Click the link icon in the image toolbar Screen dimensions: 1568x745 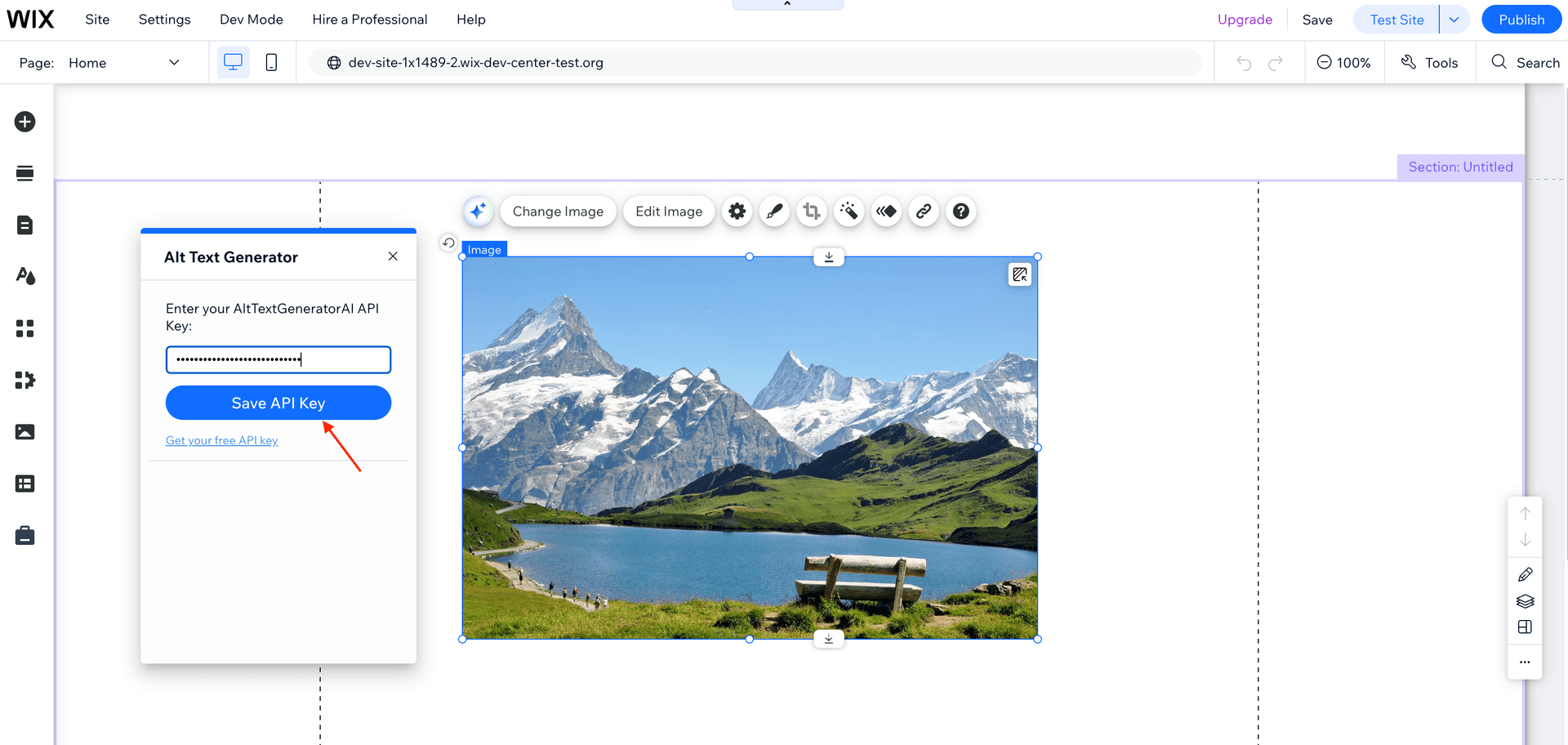coord(923,211)
